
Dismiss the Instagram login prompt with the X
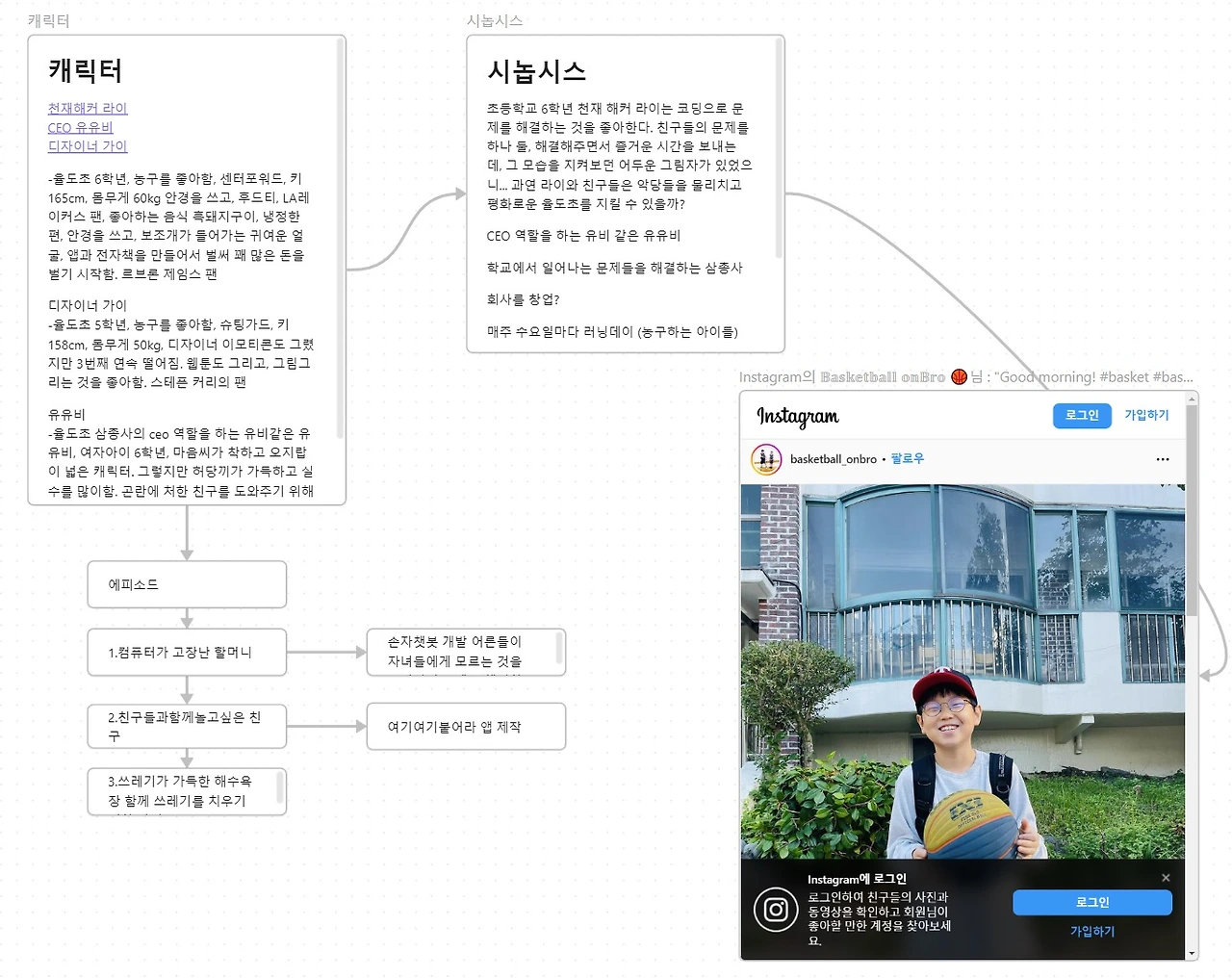1166,878
